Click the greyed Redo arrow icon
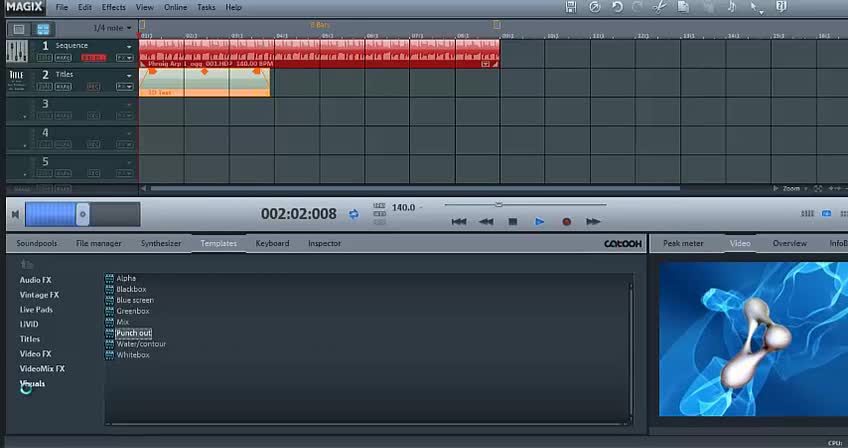Image resolution: width=848 pixels, height=448 pixels. pos(637,7)
